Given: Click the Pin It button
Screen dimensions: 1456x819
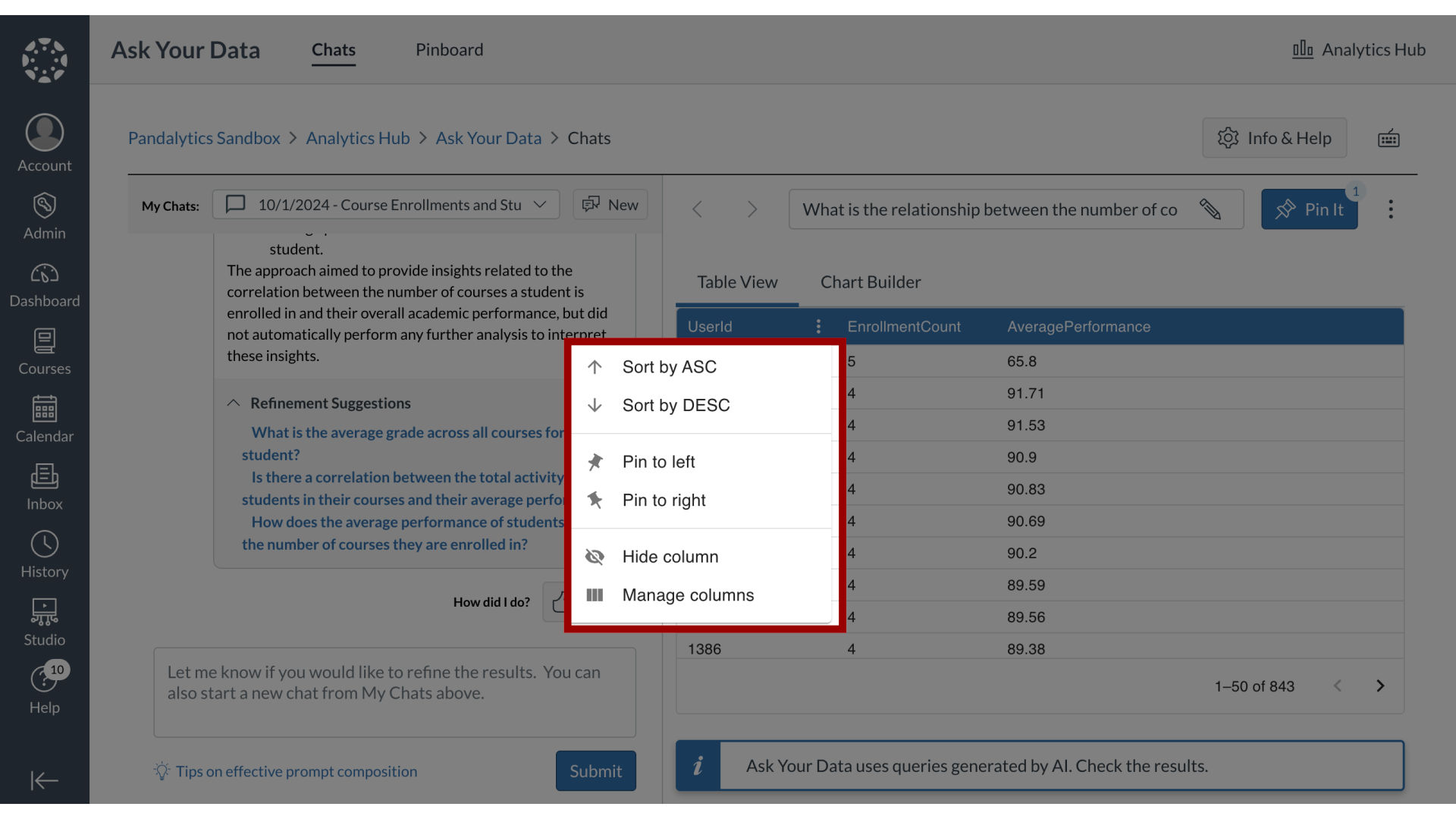Looking at the screenshot, I should point(1310,209).
